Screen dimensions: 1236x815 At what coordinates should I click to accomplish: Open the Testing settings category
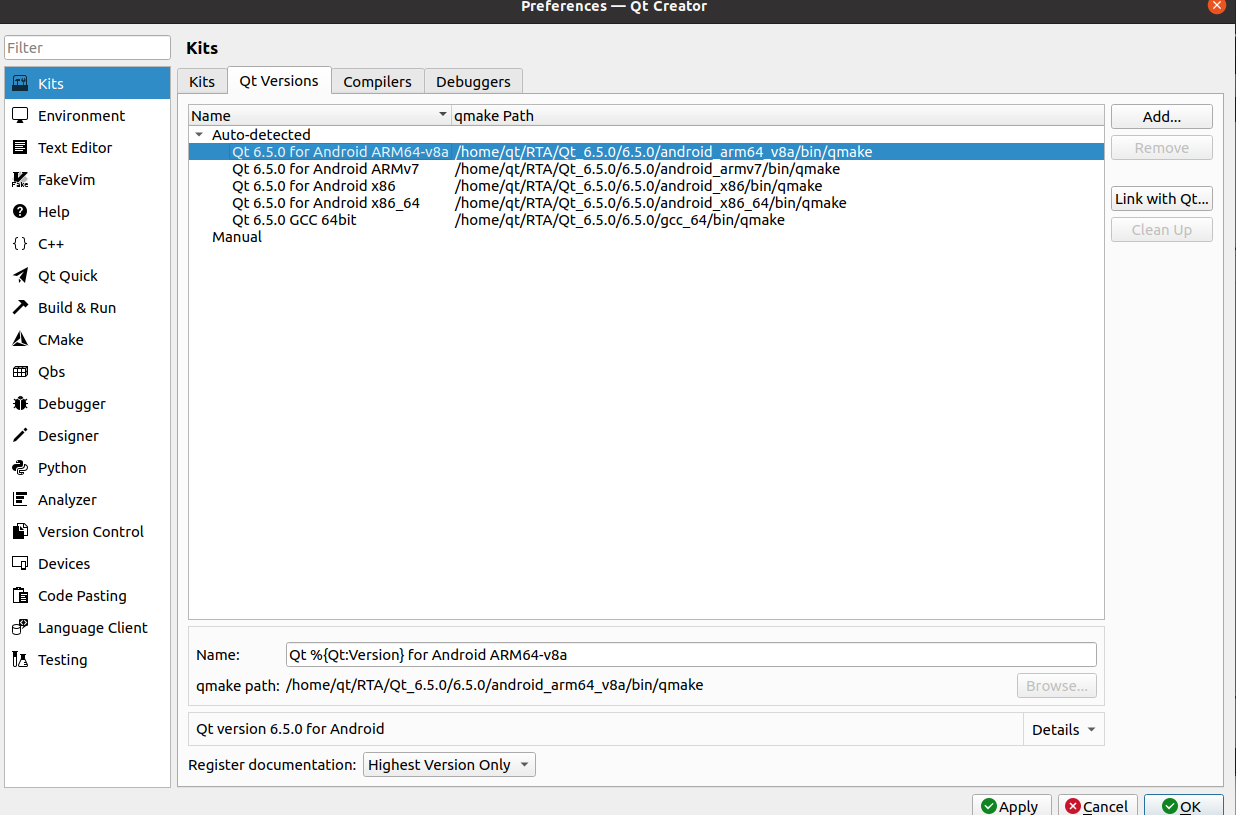[87, 660]
